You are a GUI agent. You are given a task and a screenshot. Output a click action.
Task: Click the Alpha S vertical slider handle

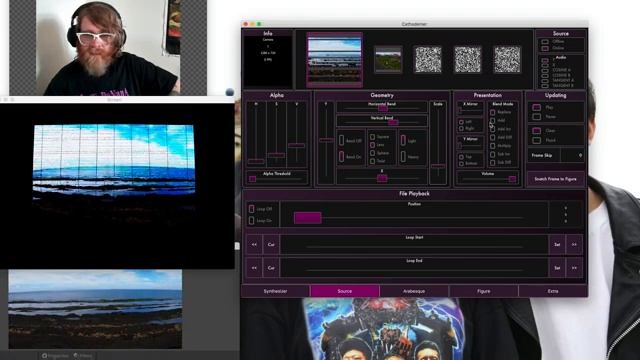pyautogui.click(x=276, y=155)
